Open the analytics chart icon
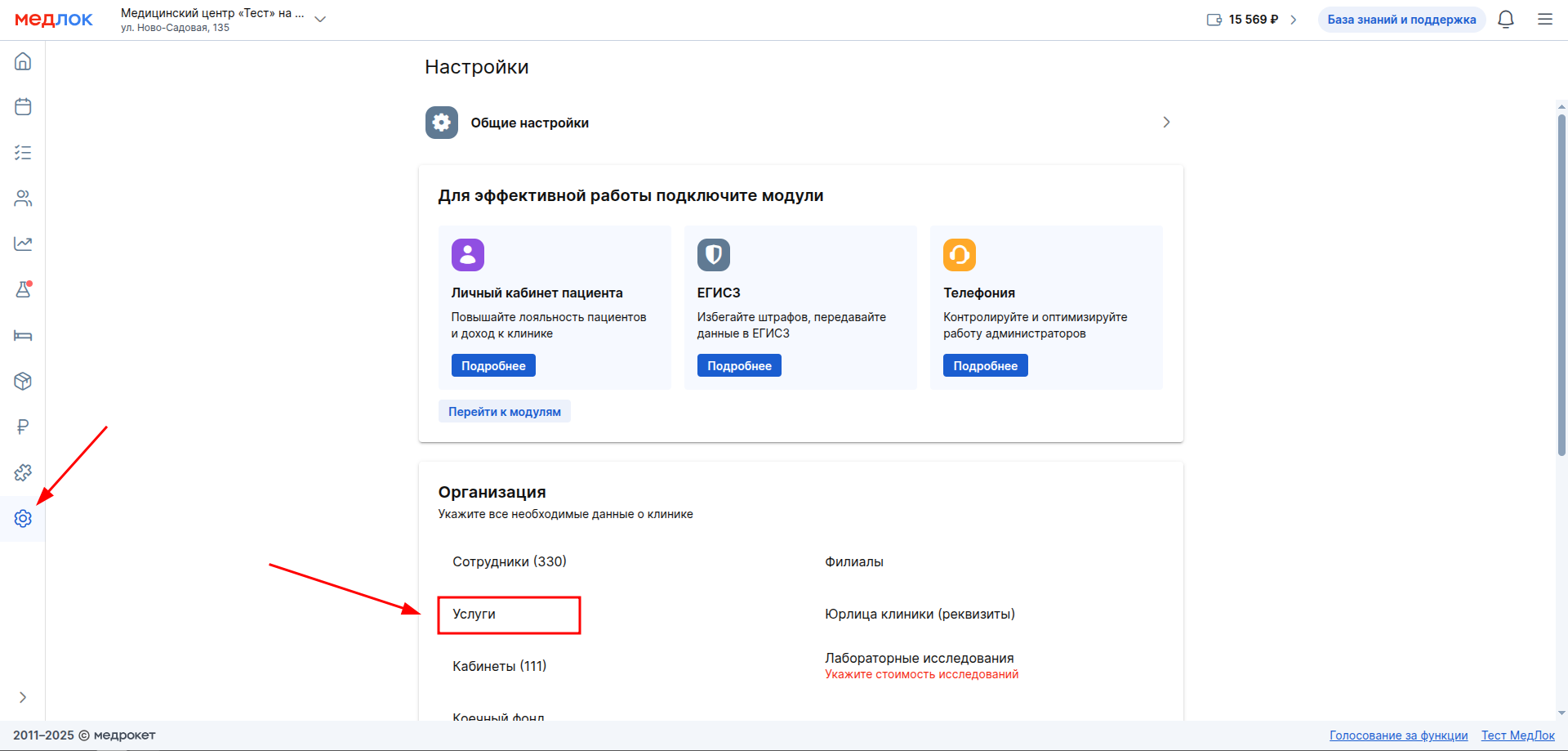 (x=23, y=244)
